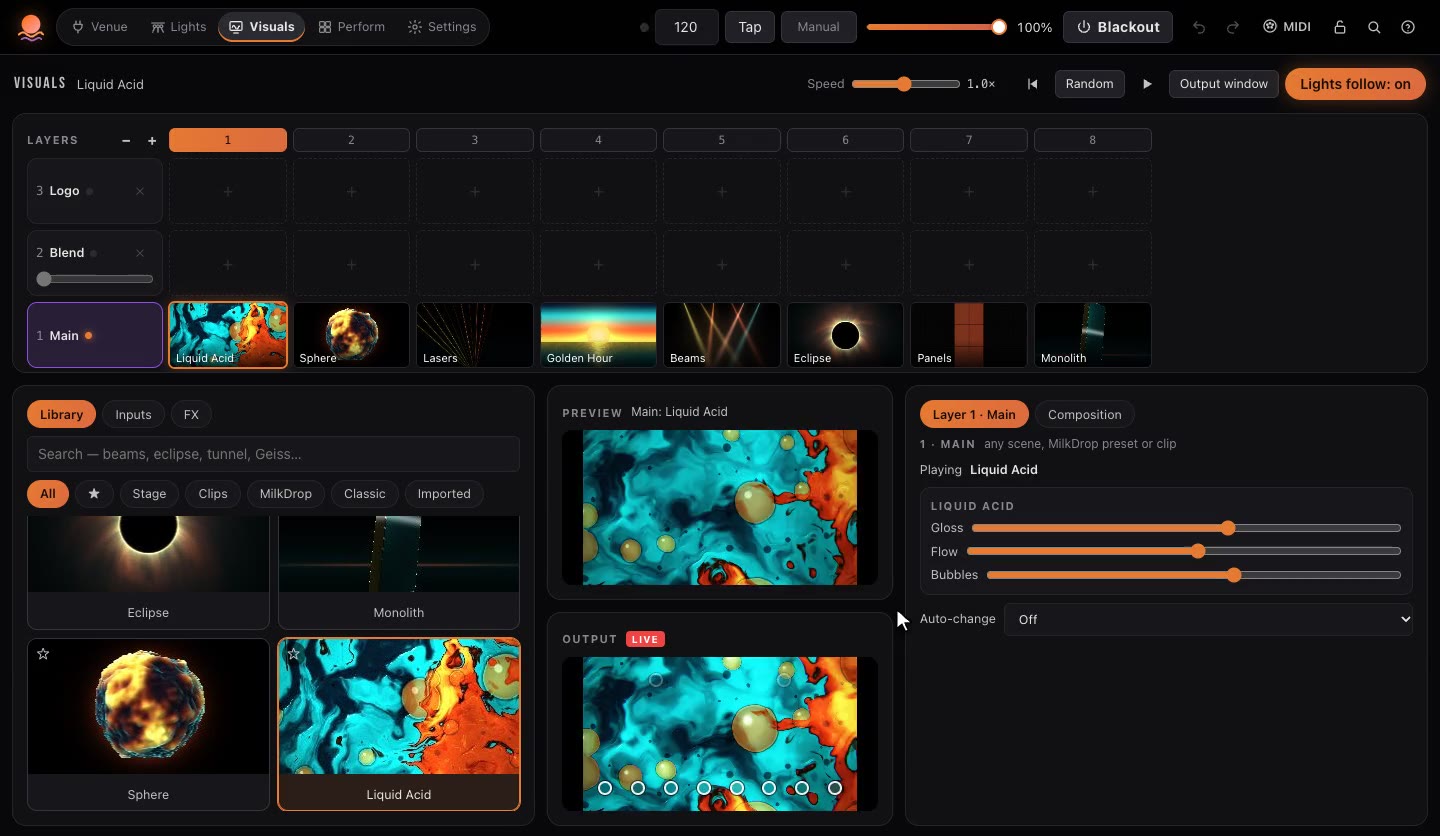The image size is (1440, 836).
Task: Open search with the magnifier icon
Action: (x=1374, y=27)
